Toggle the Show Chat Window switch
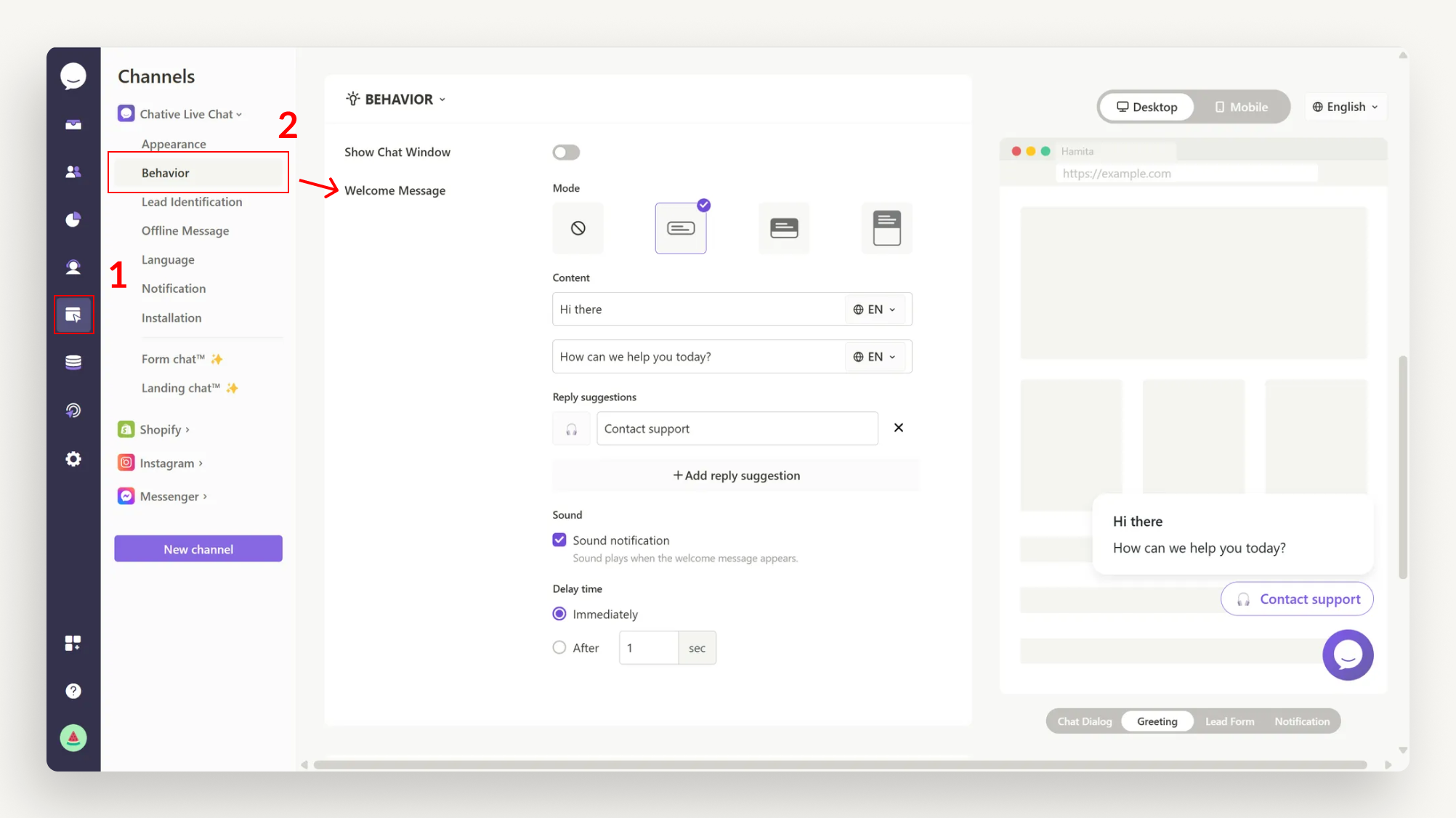The image size is (1456, 818). [566, 153]
